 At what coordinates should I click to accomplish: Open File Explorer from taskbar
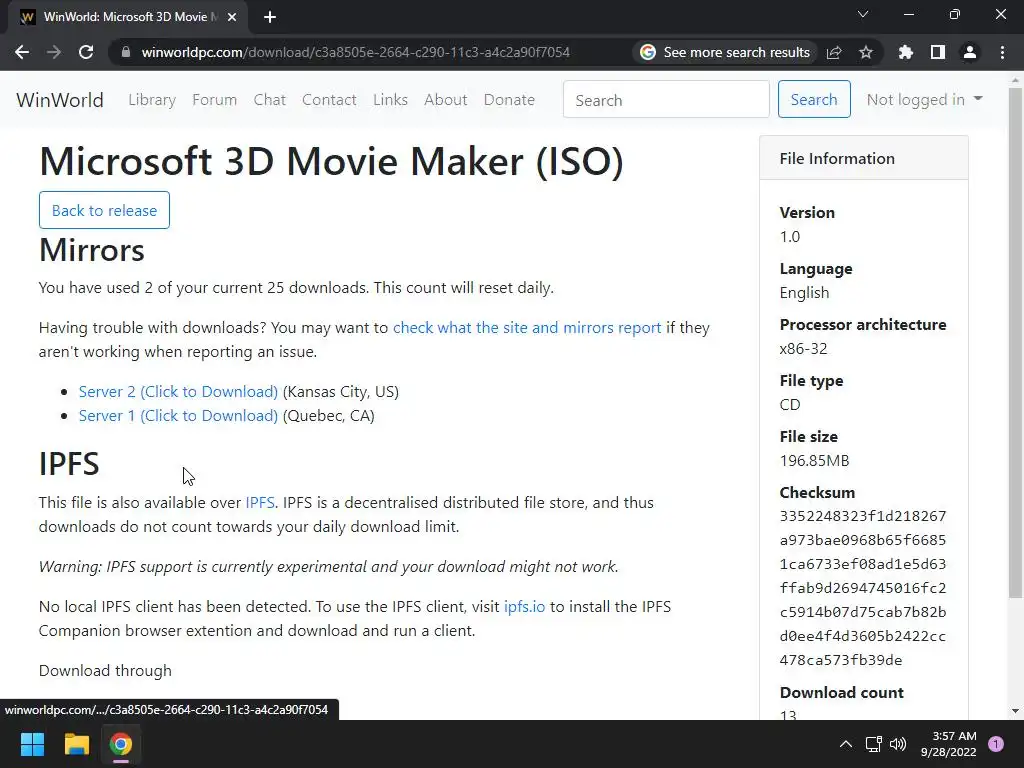pos(76,744)
